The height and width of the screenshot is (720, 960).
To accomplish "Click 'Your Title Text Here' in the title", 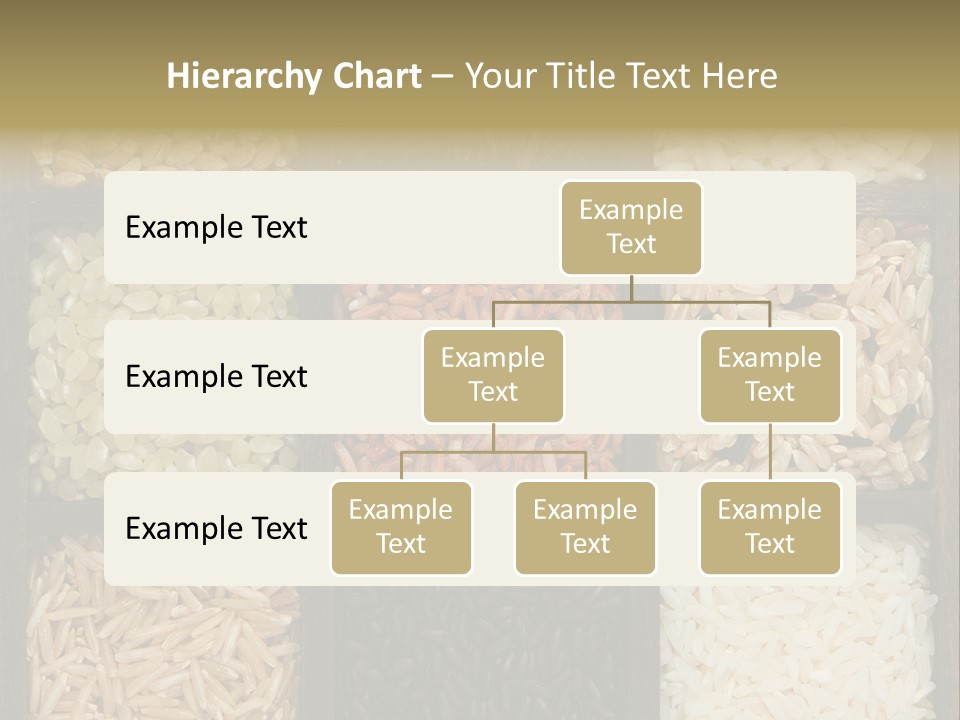I will click(621, 76).
